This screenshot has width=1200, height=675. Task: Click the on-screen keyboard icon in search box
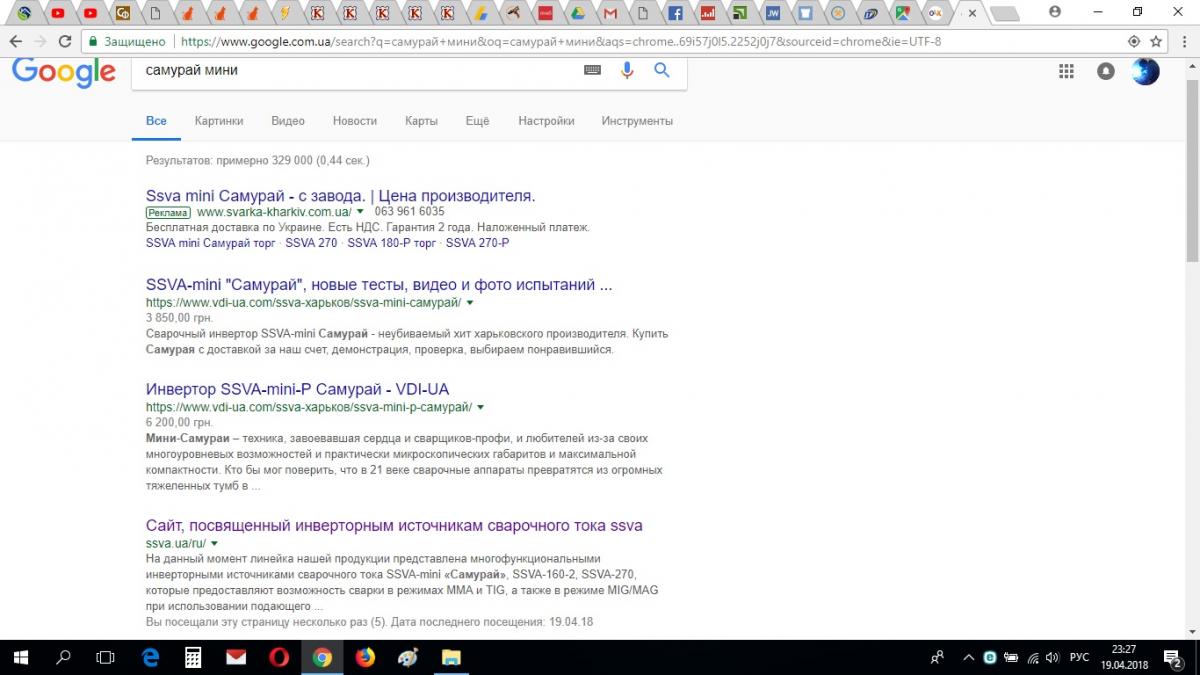[592, 70]
